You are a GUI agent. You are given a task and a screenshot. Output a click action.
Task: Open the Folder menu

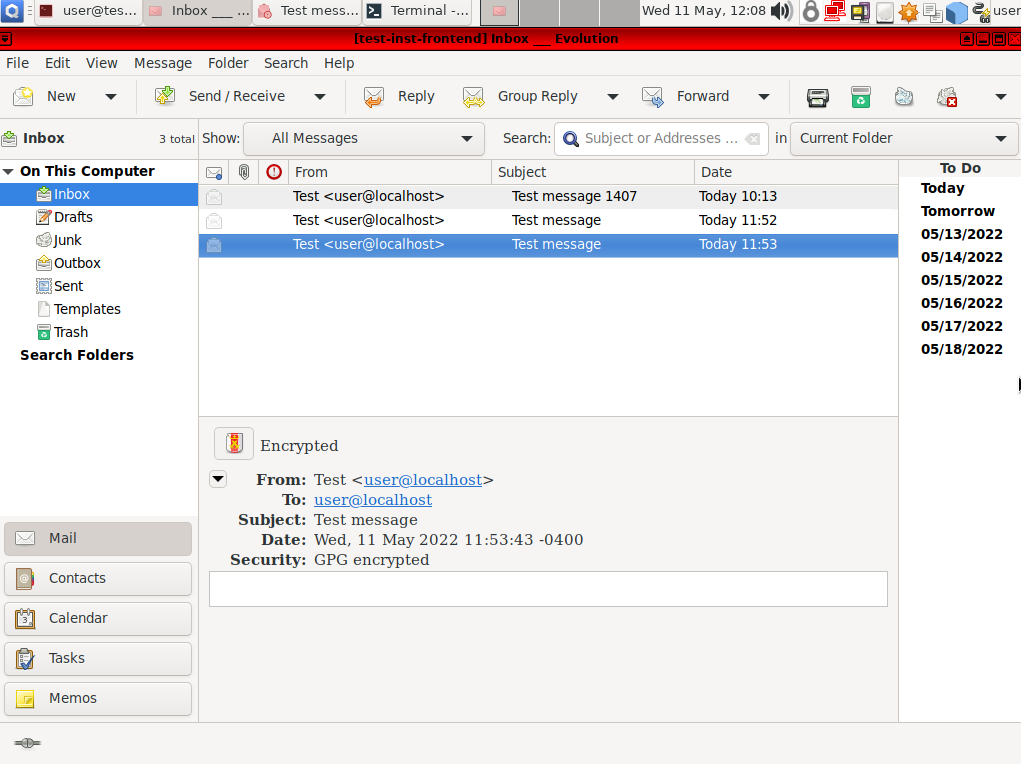tap(228, 63)
